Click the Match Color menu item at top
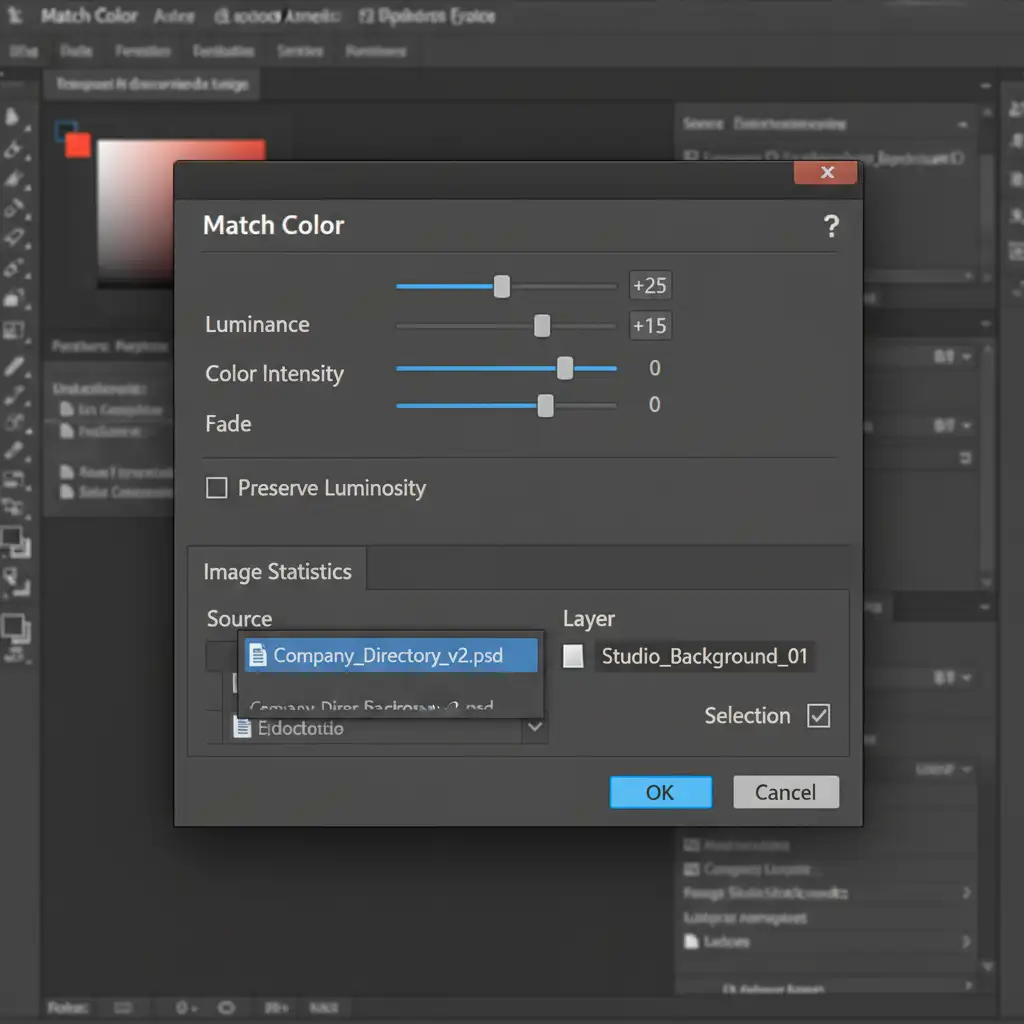The image size is (1024, 1024). click(x=90, y=16)
